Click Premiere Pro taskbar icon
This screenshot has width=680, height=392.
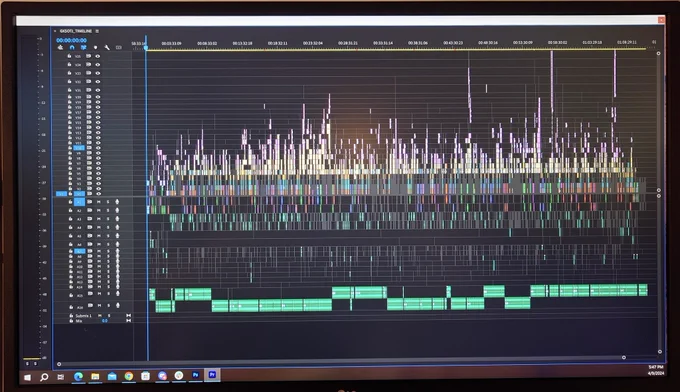[212, 375]
